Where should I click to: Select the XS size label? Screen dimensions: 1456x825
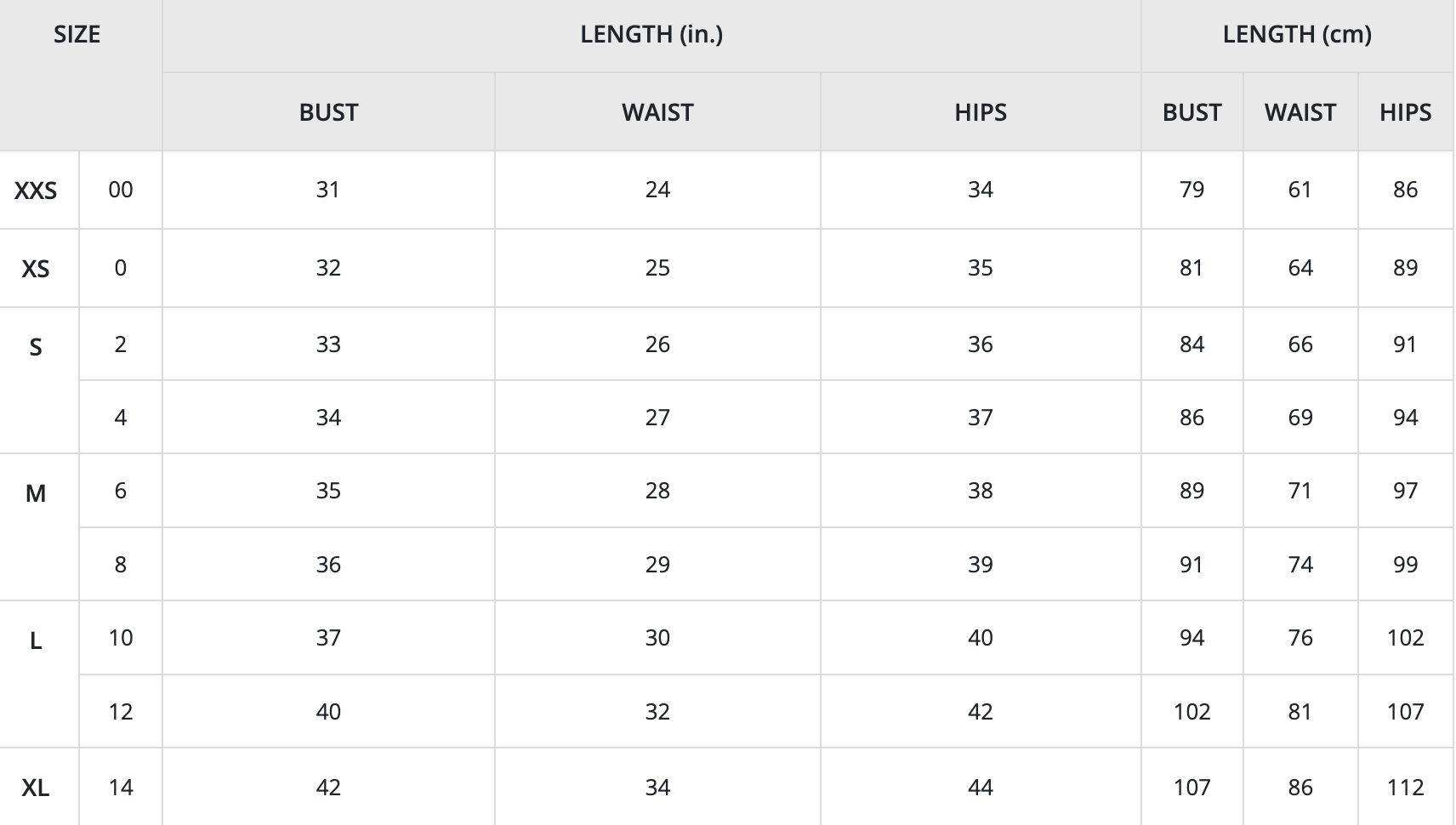[x=36, y=269]
